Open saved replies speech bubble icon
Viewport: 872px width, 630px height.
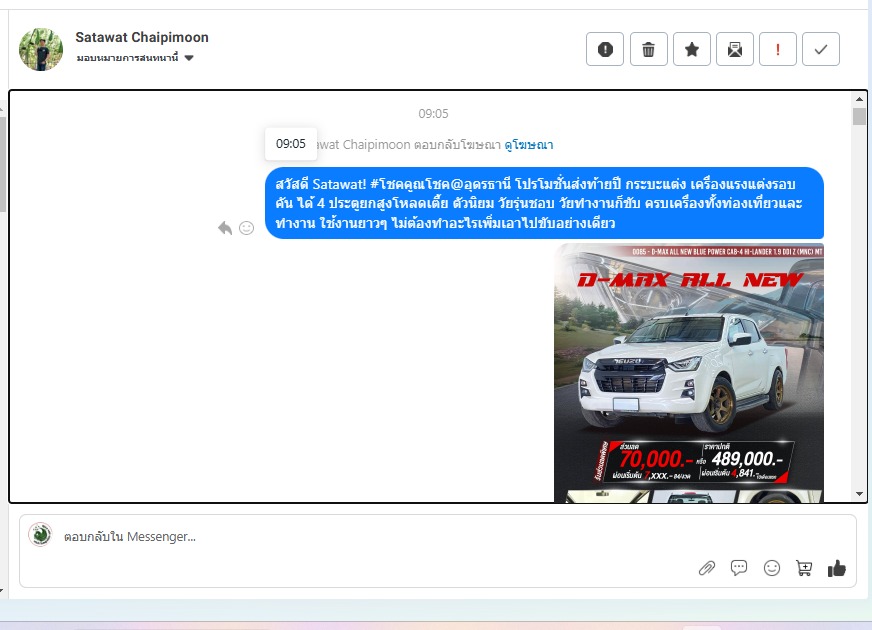[739, 568]
